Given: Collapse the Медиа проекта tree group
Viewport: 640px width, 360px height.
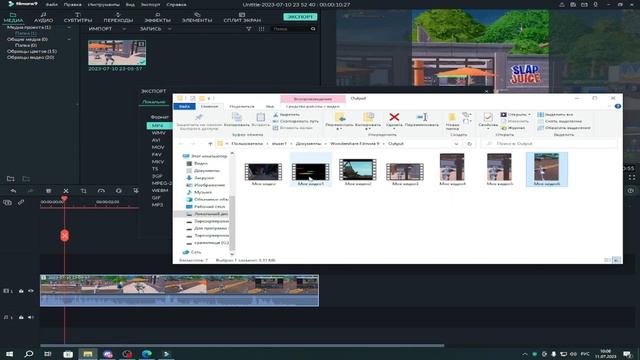Looking at the screenshot, I should coord(69,27).
